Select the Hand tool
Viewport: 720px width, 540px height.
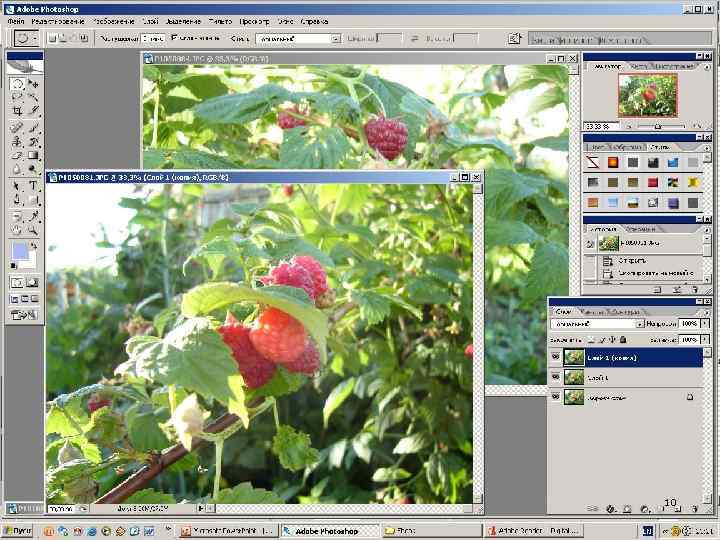[x=17, y=230]
